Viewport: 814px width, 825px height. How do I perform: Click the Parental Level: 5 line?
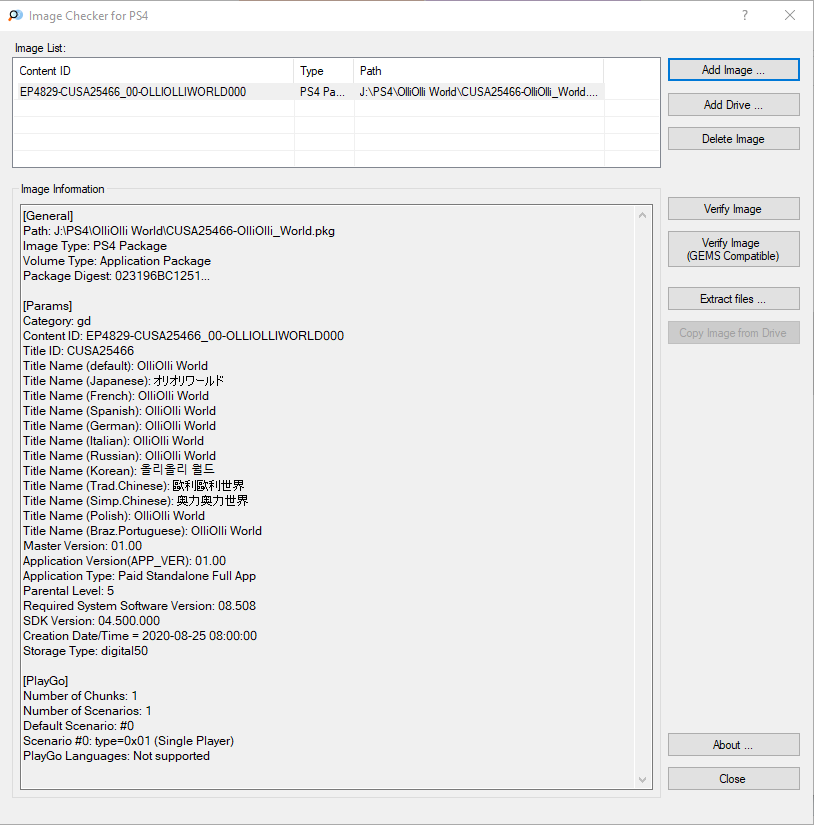tap(68, 591)
